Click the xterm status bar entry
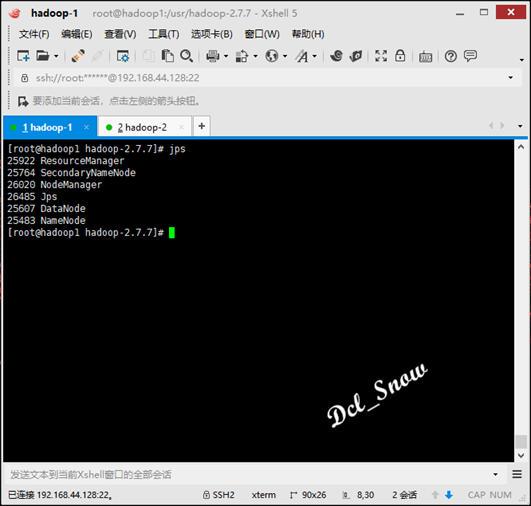The width and height of the screenshot is (531, 506). (263, 495)
